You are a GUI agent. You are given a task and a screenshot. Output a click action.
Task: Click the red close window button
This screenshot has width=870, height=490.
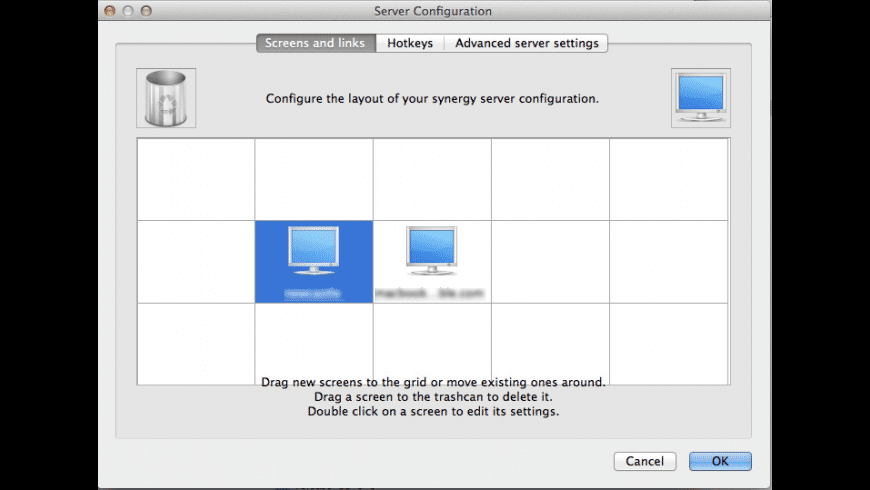click(110, 11)
